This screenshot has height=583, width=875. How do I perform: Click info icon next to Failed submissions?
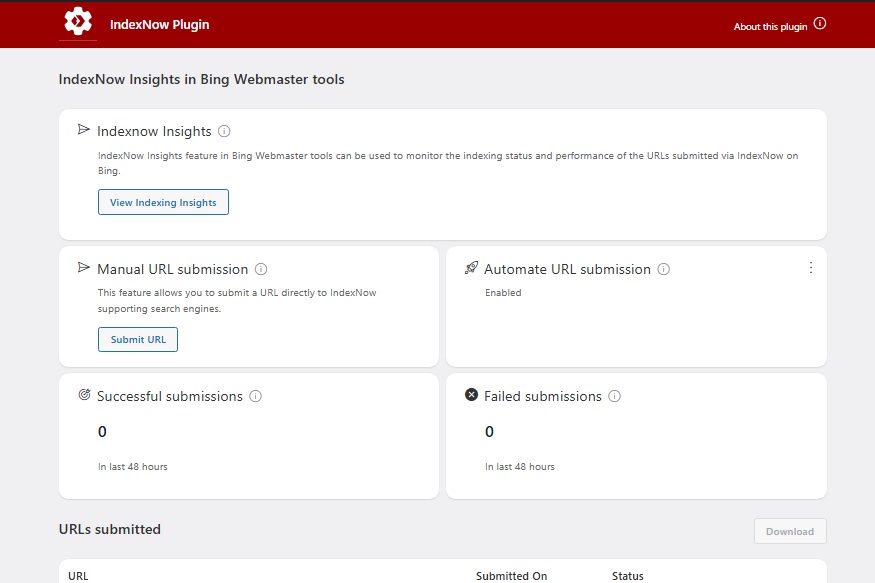pos(614,396)
